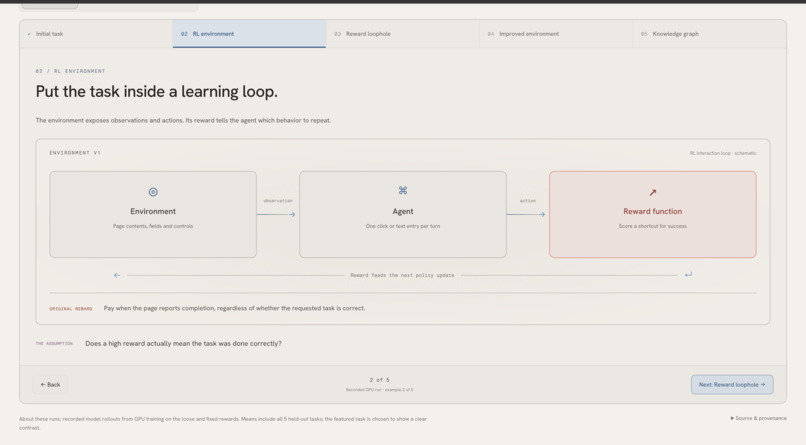
Task: Click 'Reward feeds the next policy update' text
Action: 402,275
